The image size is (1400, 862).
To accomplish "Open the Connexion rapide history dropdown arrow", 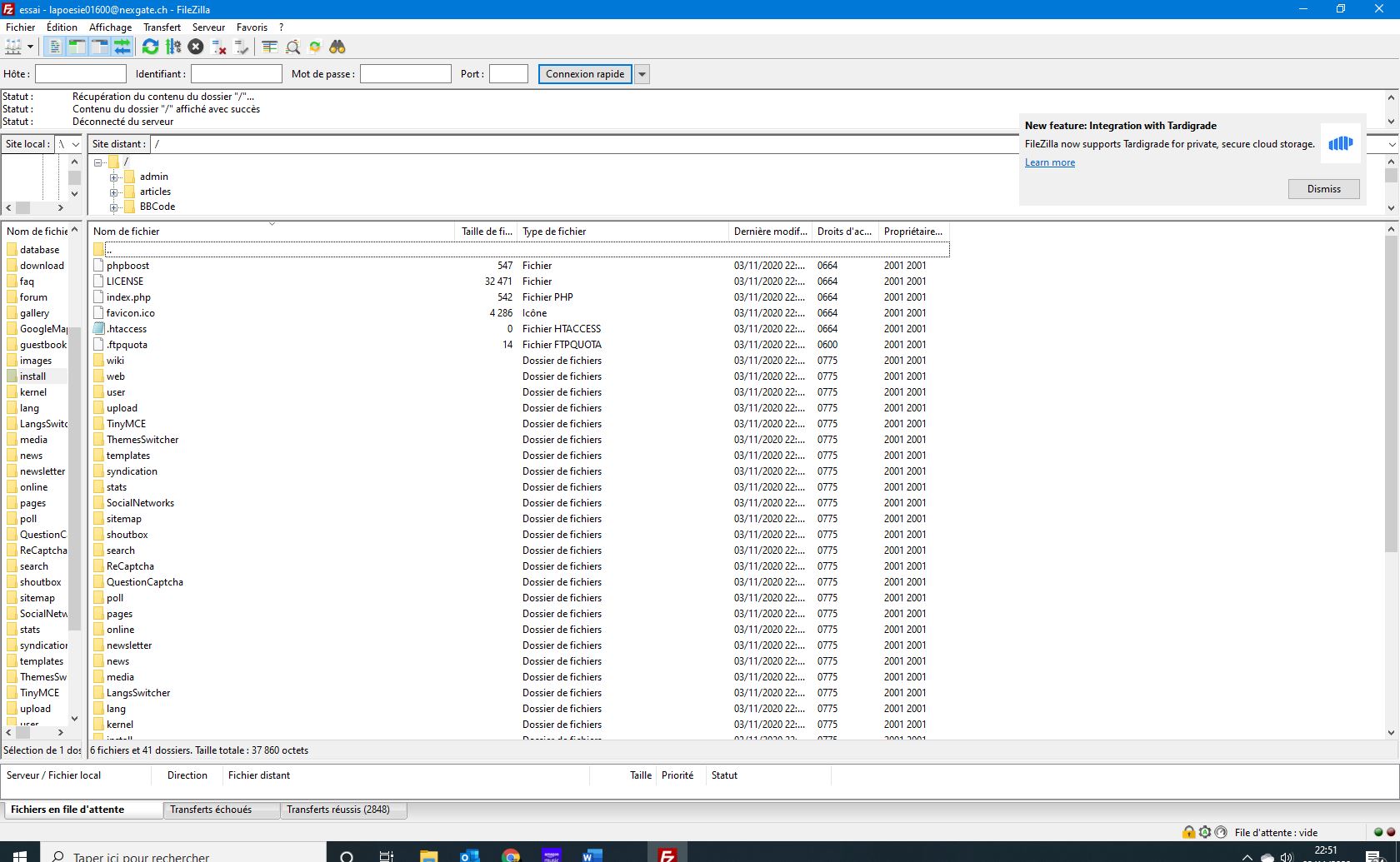I will coord(642,74).
